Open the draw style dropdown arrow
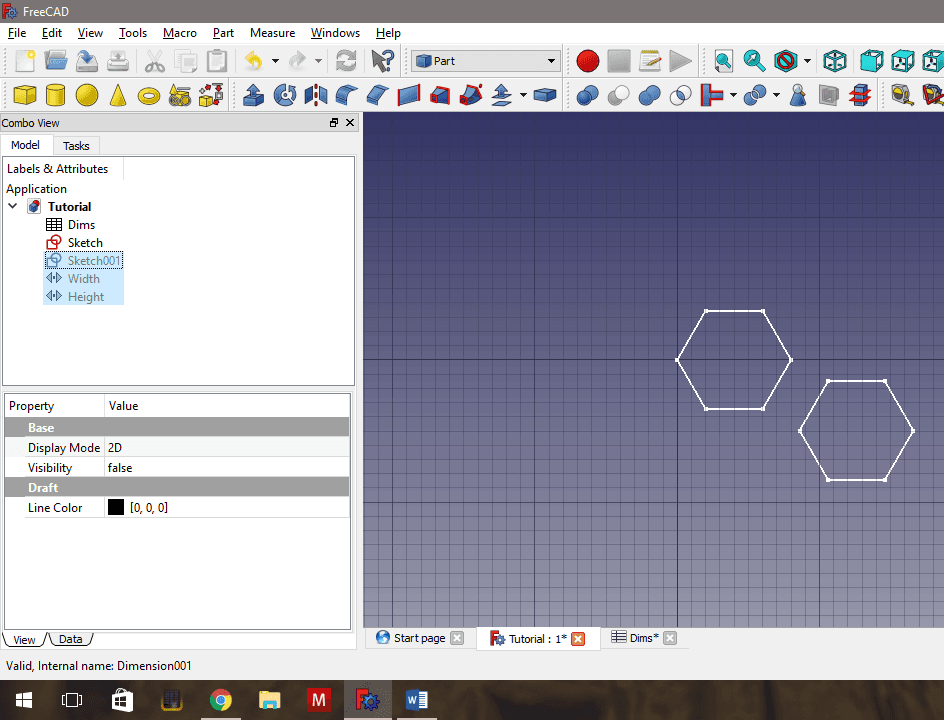944x720 pixels. pyautogui.click(x=806, y=60)
